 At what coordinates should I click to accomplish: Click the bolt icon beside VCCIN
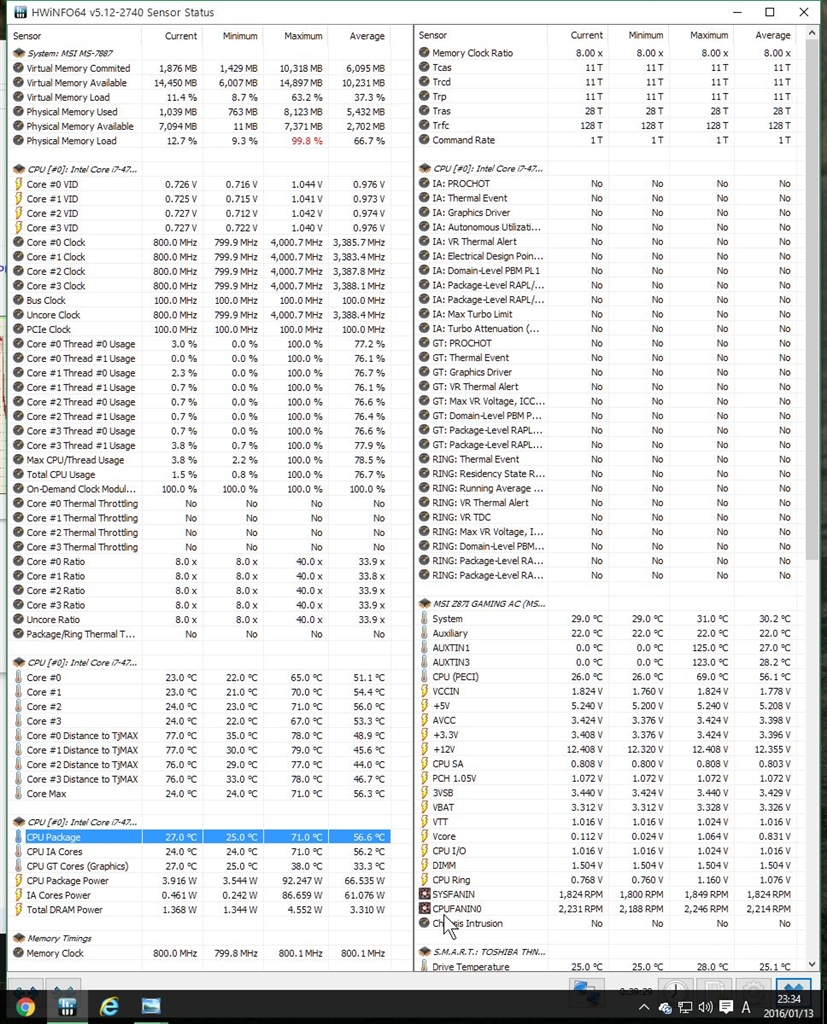point(425,691)
